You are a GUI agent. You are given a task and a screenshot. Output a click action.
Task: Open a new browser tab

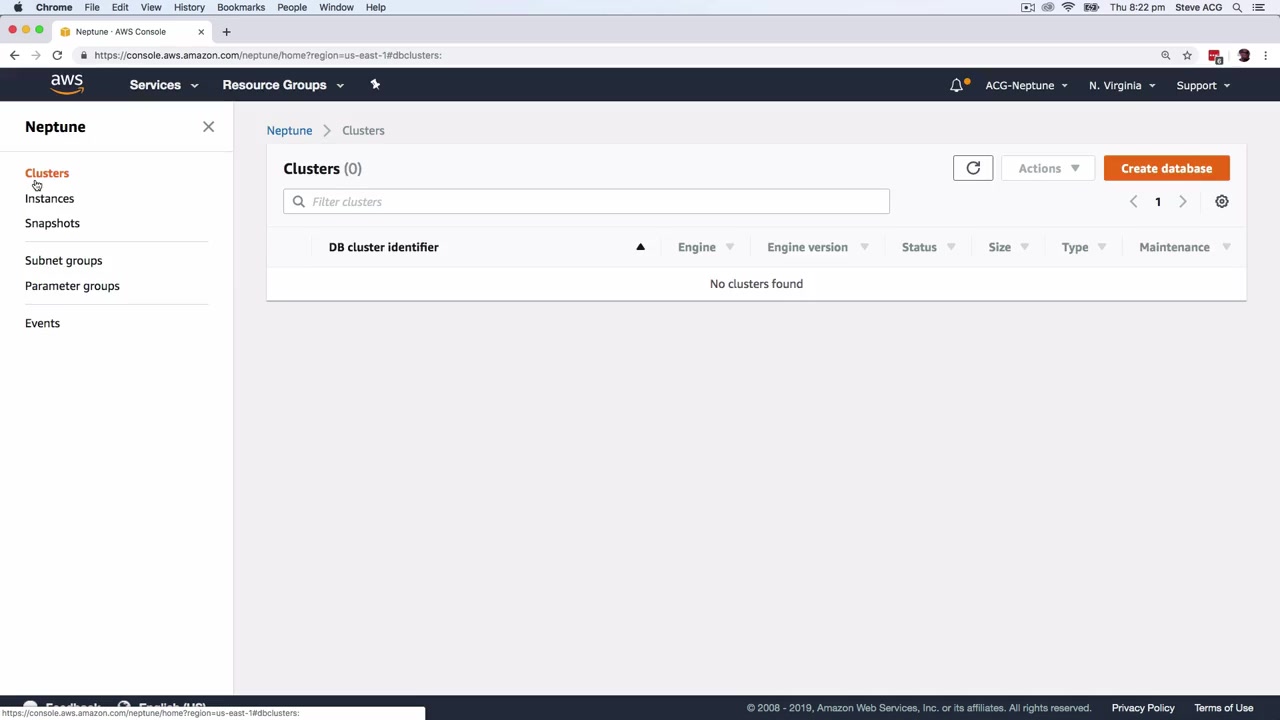226,32
